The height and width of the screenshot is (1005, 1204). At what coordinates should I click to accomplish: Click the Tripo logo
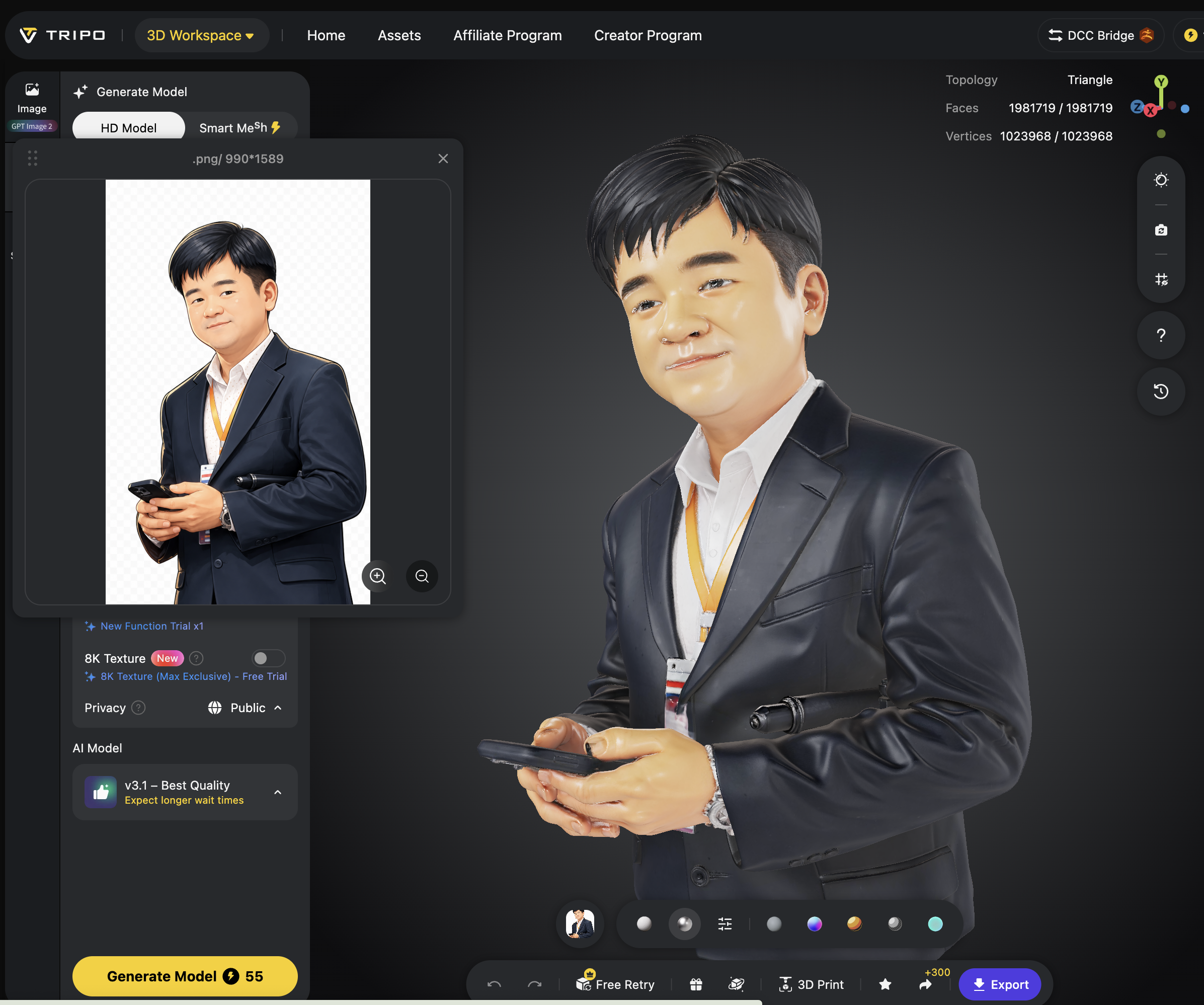click(x=62, y=36)
